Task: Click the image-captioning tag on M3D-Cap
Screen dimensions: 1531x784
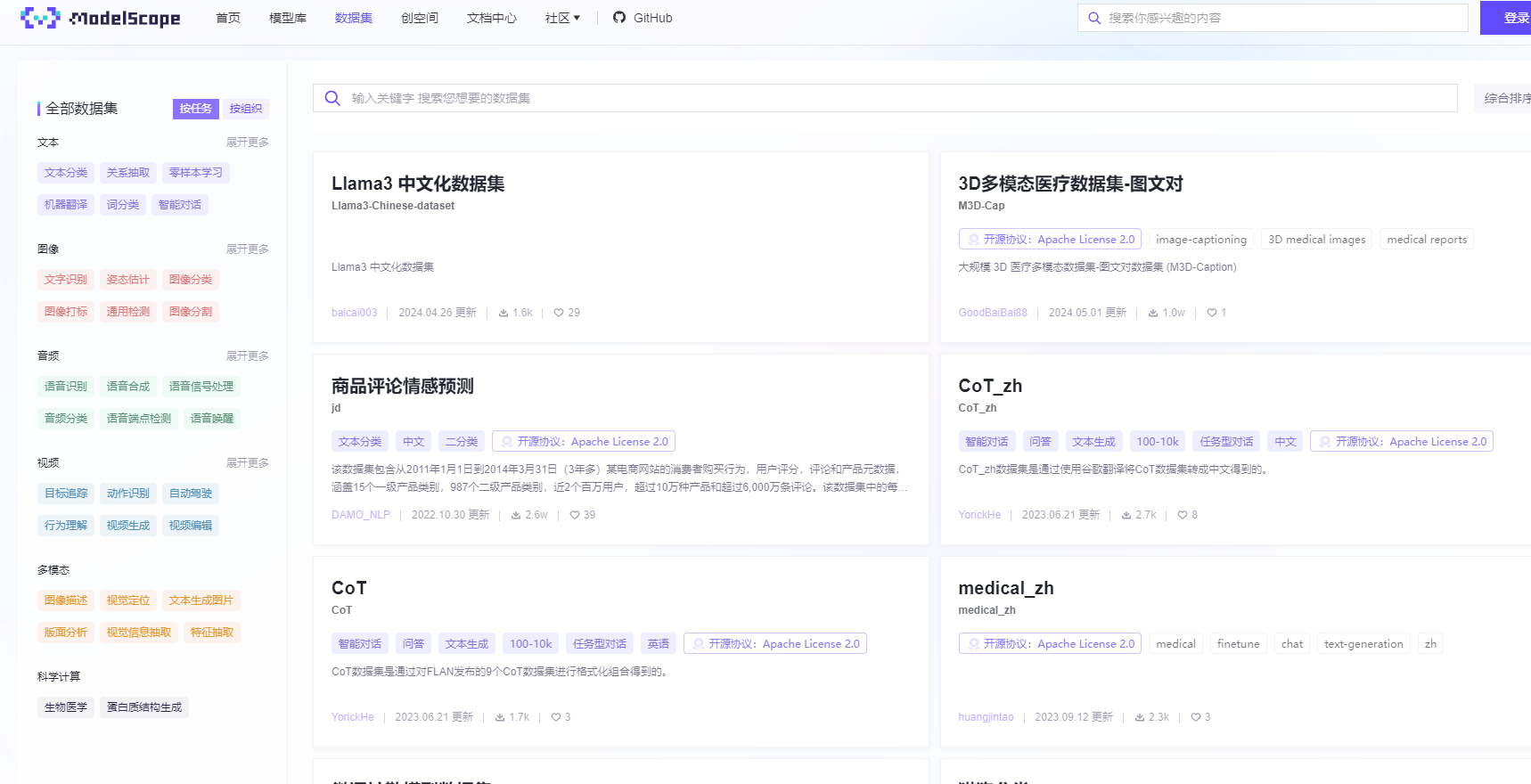Action: click(1201, 240)
